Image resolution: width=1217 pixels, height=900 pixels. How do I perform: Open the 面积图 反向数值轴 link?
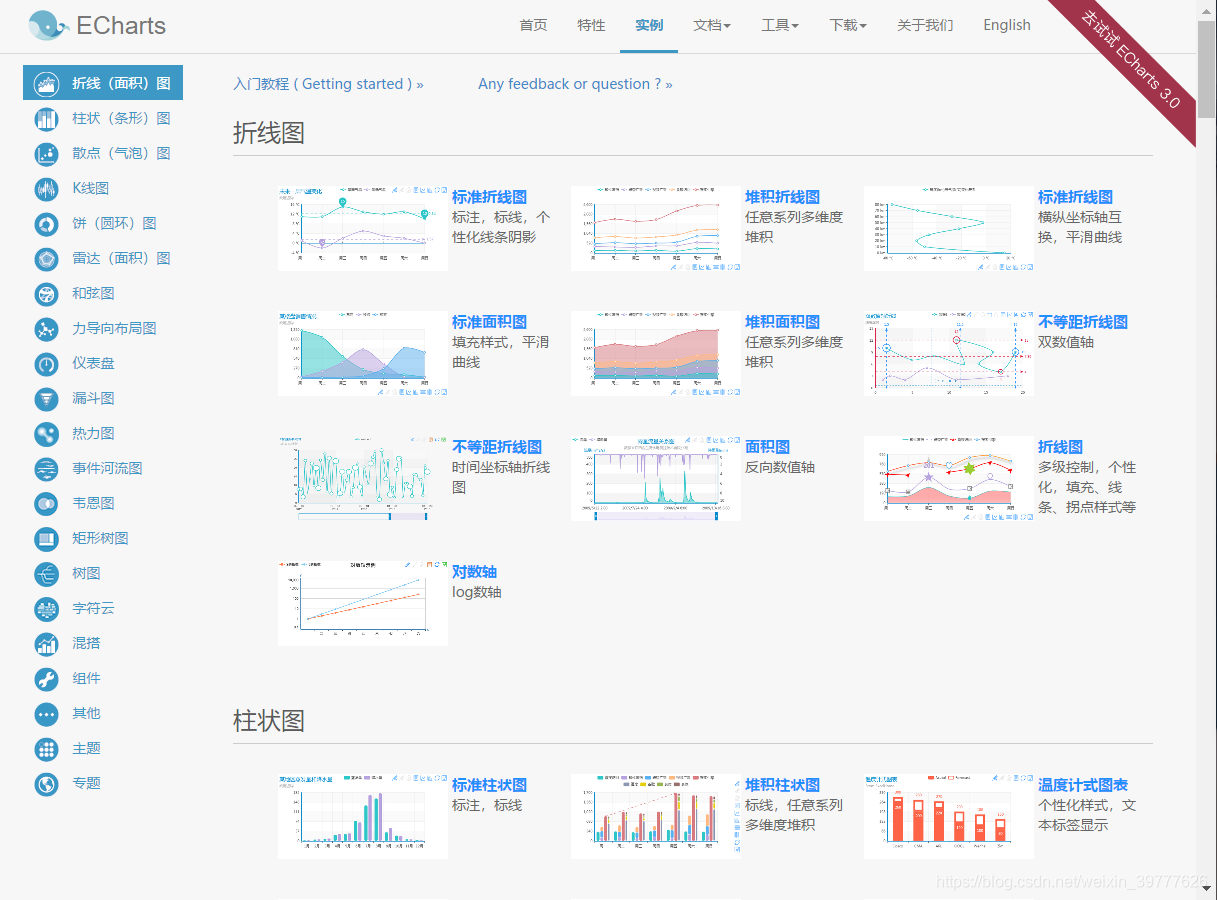pyautogui.click(x=767, y=447)
